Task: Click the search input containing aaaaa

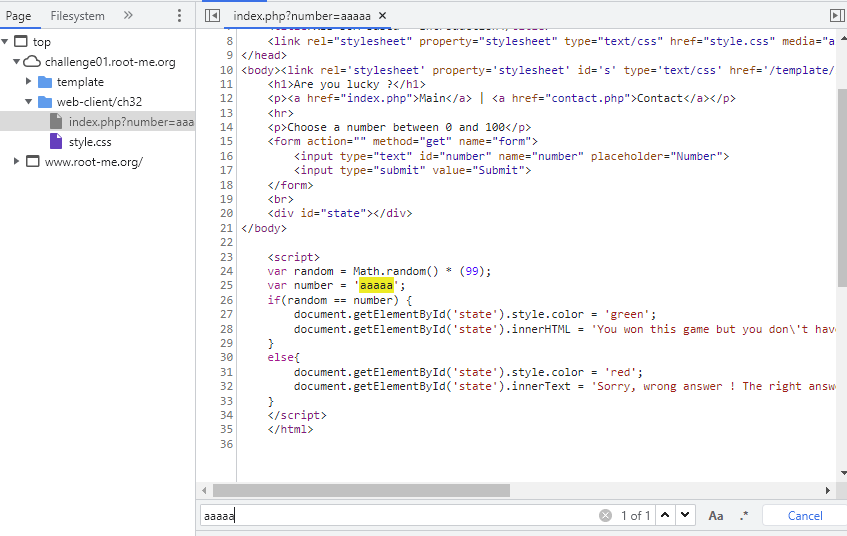Action: tap(399, 515)
